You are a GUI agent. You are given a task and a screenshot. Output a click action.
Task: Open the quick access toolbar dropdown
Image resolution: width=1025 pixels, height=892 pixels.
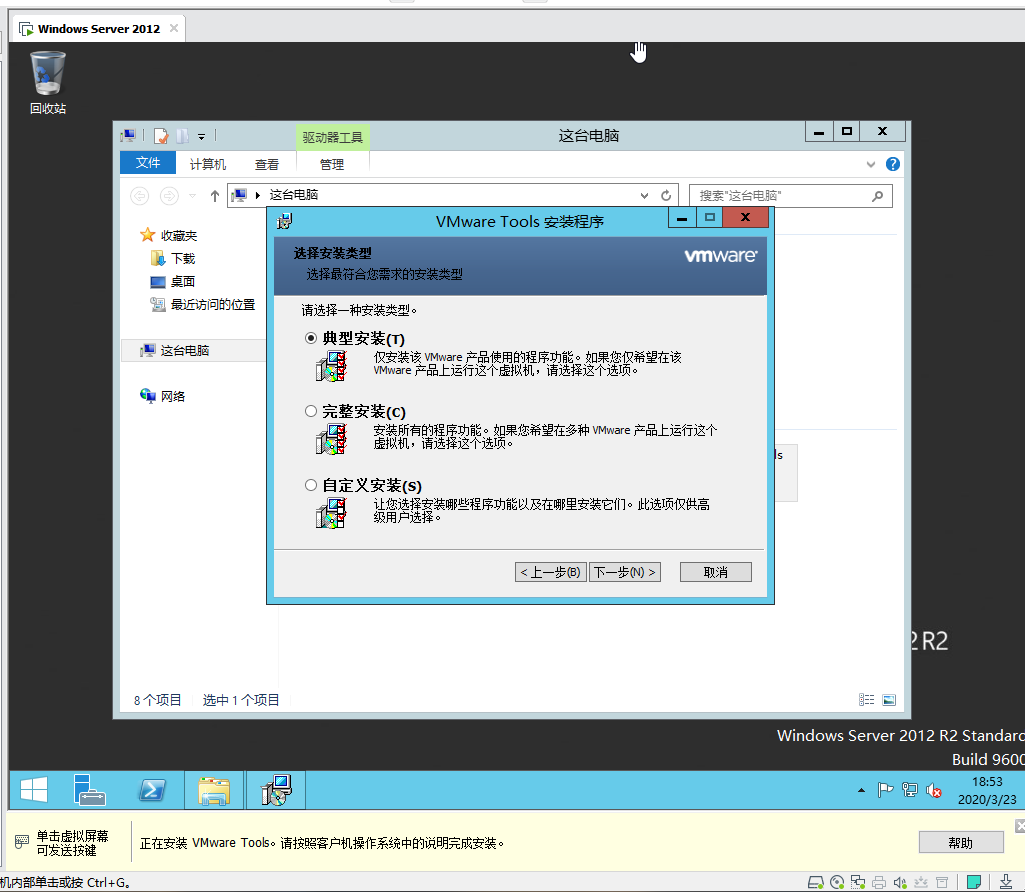click(201, 136)
